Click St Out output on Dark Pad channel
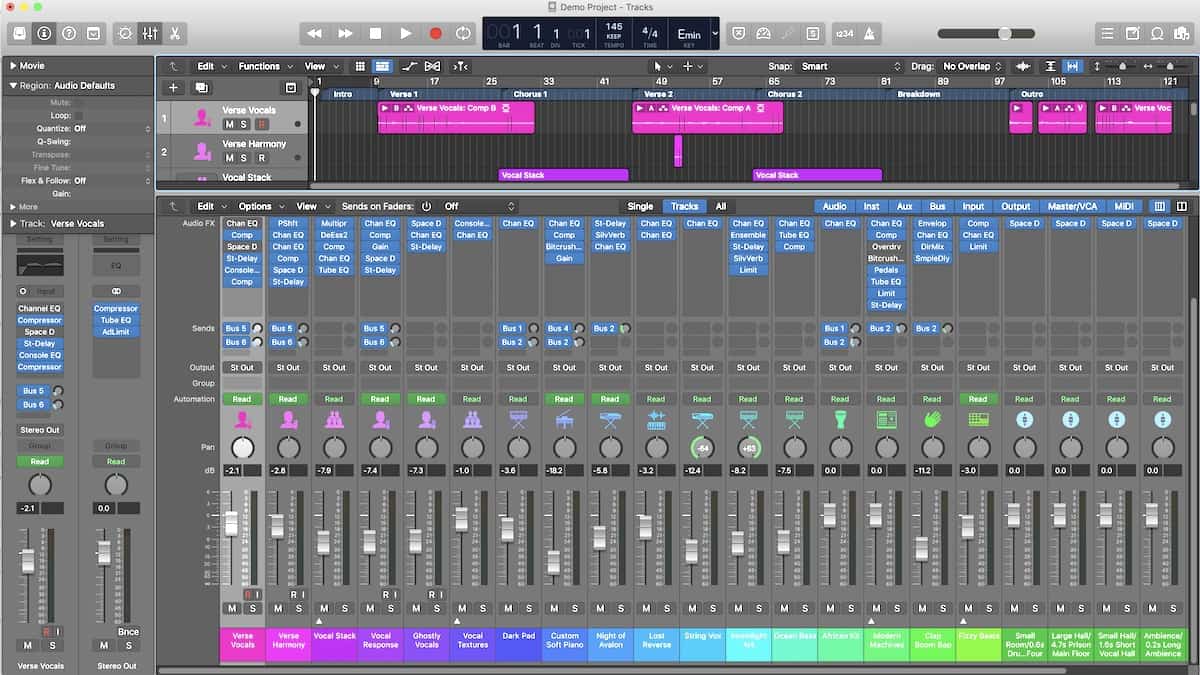 coord(518,367)
